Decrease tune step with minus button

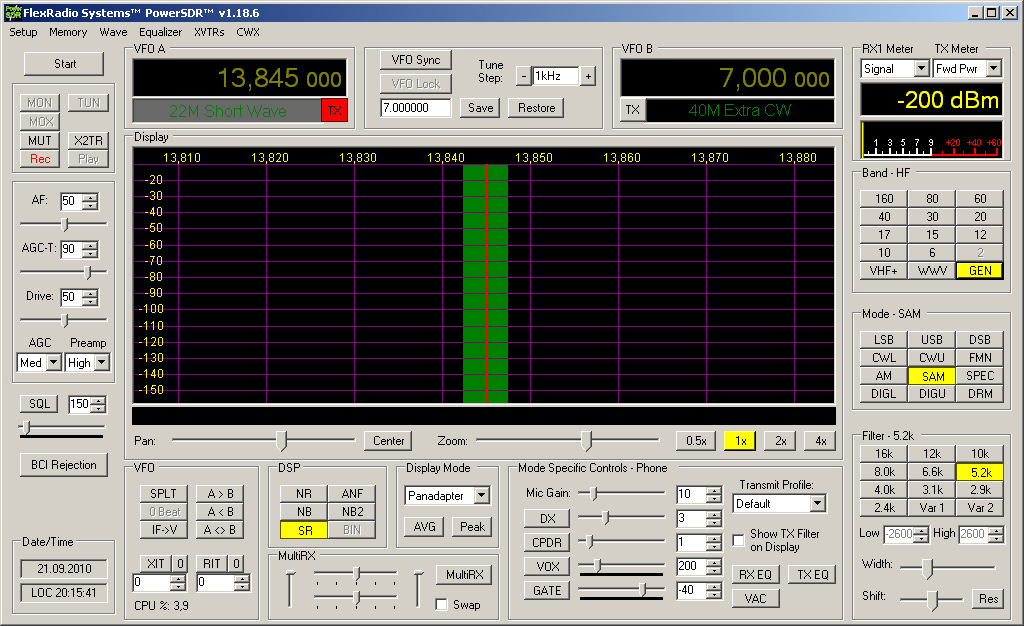(x=523, y=76)
